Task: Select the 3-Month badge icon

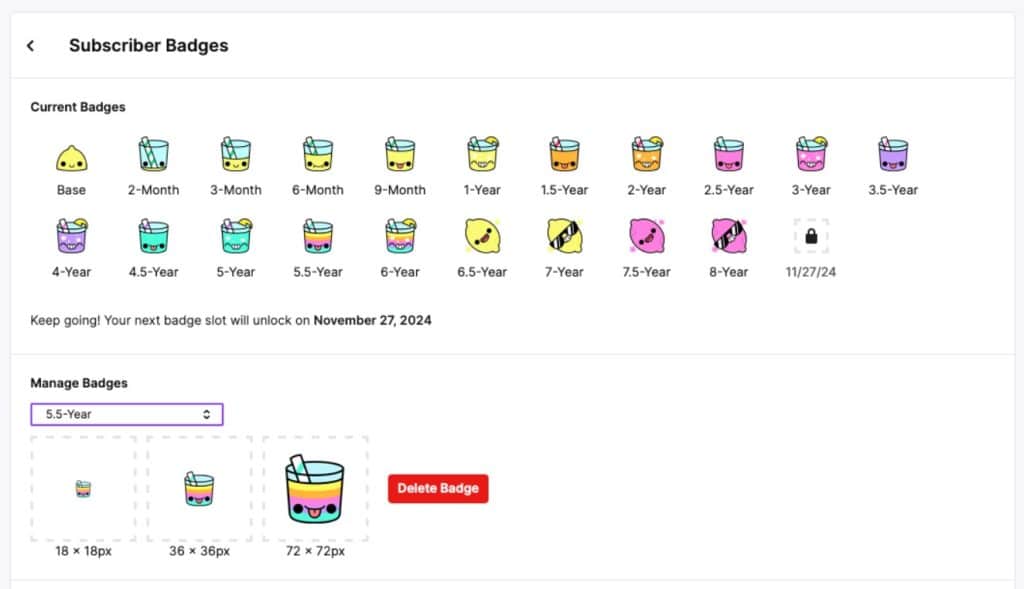Action: point(234,155)
